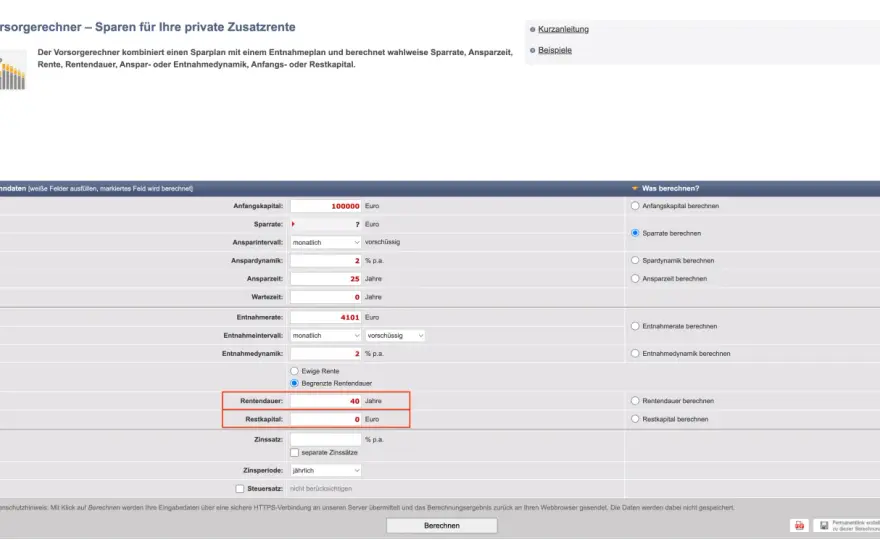Select 'Entnahmedynamik berechnen' radio button

tap(635, 354)
